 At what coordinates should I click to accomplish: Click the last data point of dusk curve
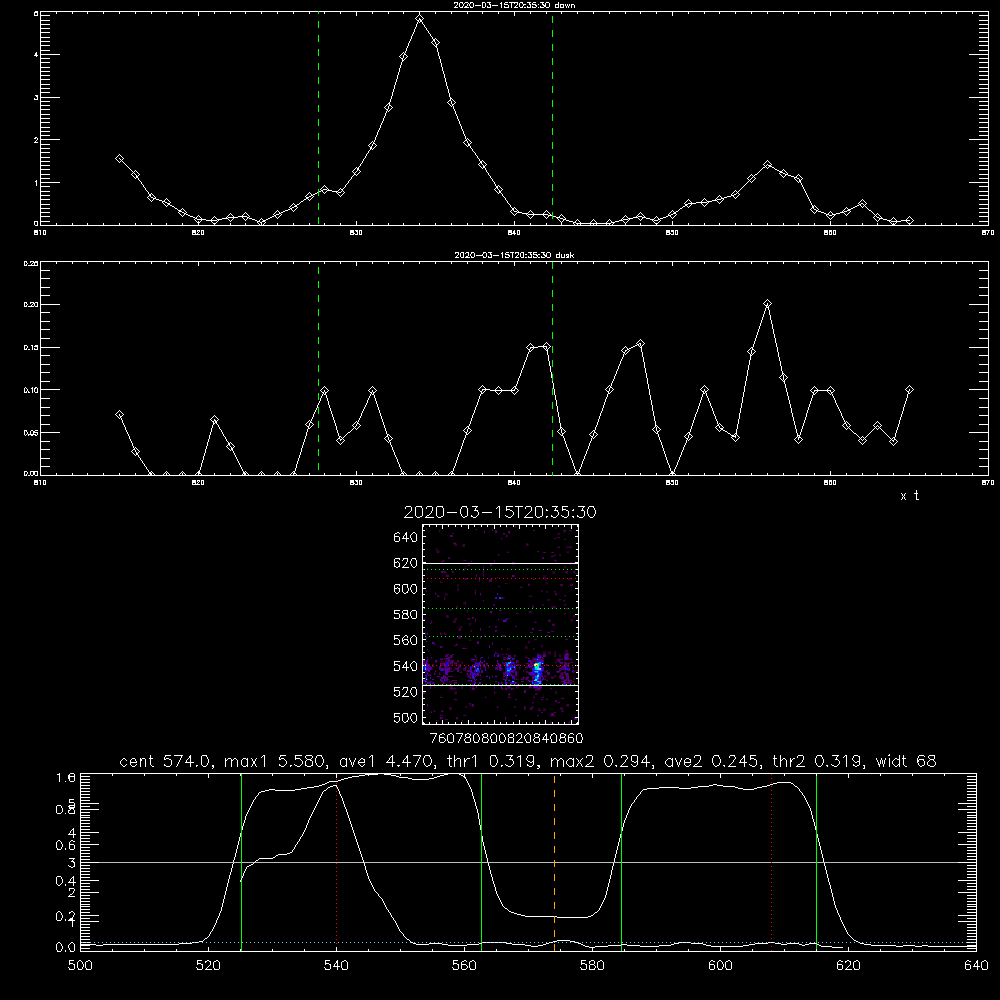pos(909,389)
